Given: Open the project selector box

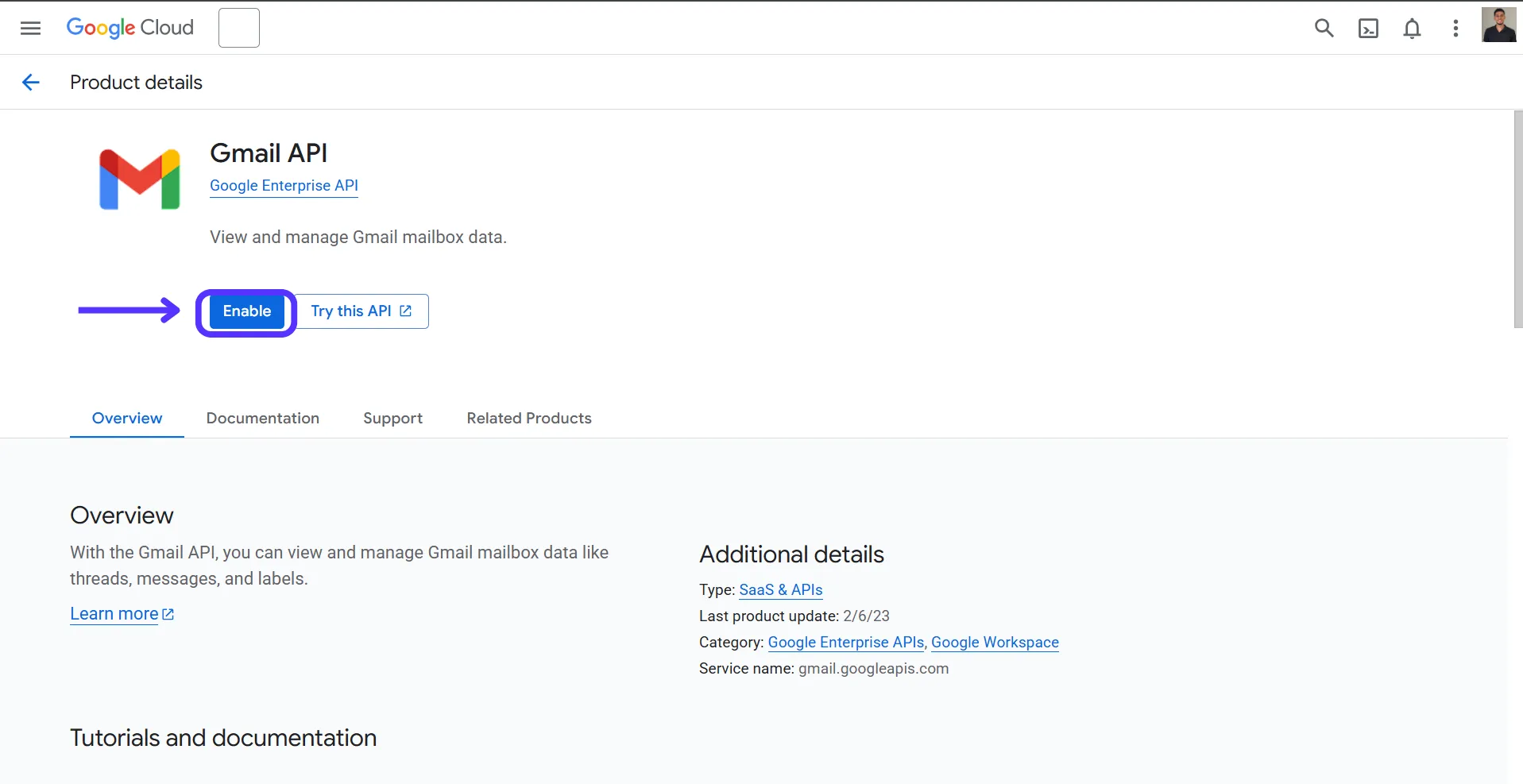Looking at the screenshot, I should 239,28.
